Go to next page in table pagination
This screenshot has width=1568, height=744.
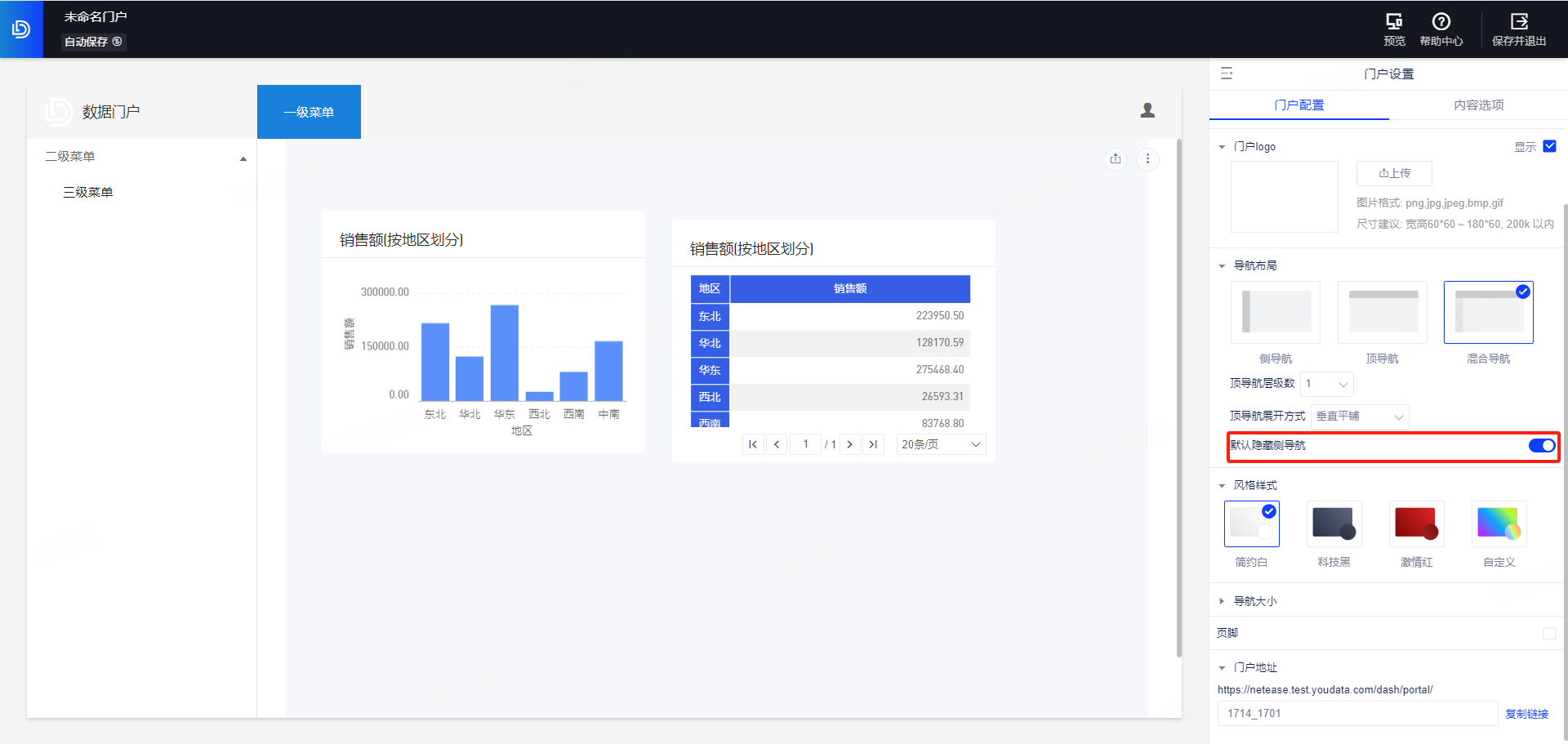pos(850,444)
